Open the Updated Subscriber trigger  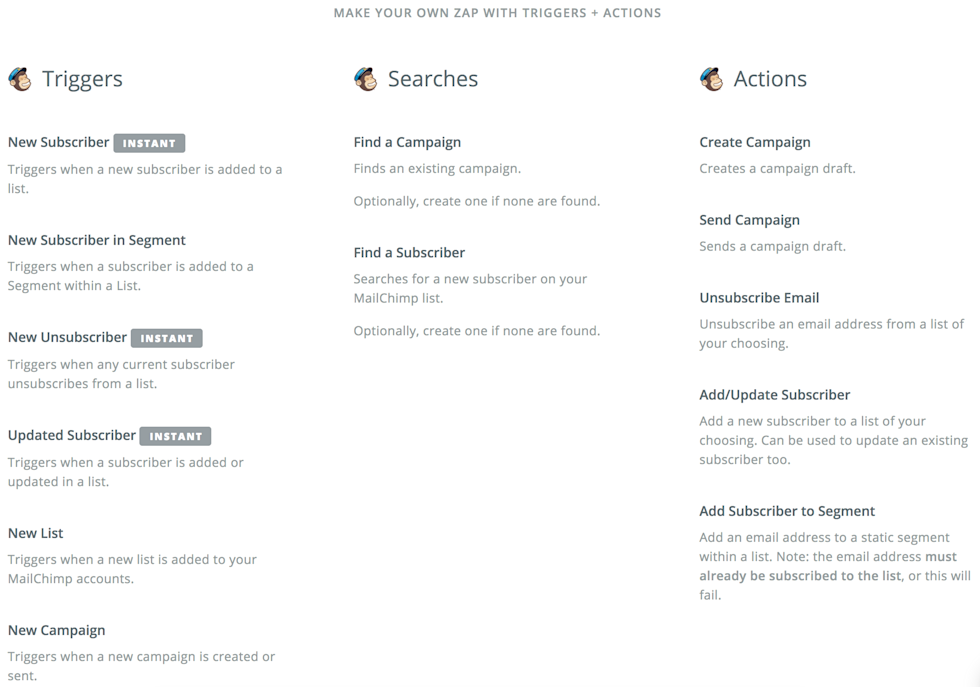coord(72,435)
